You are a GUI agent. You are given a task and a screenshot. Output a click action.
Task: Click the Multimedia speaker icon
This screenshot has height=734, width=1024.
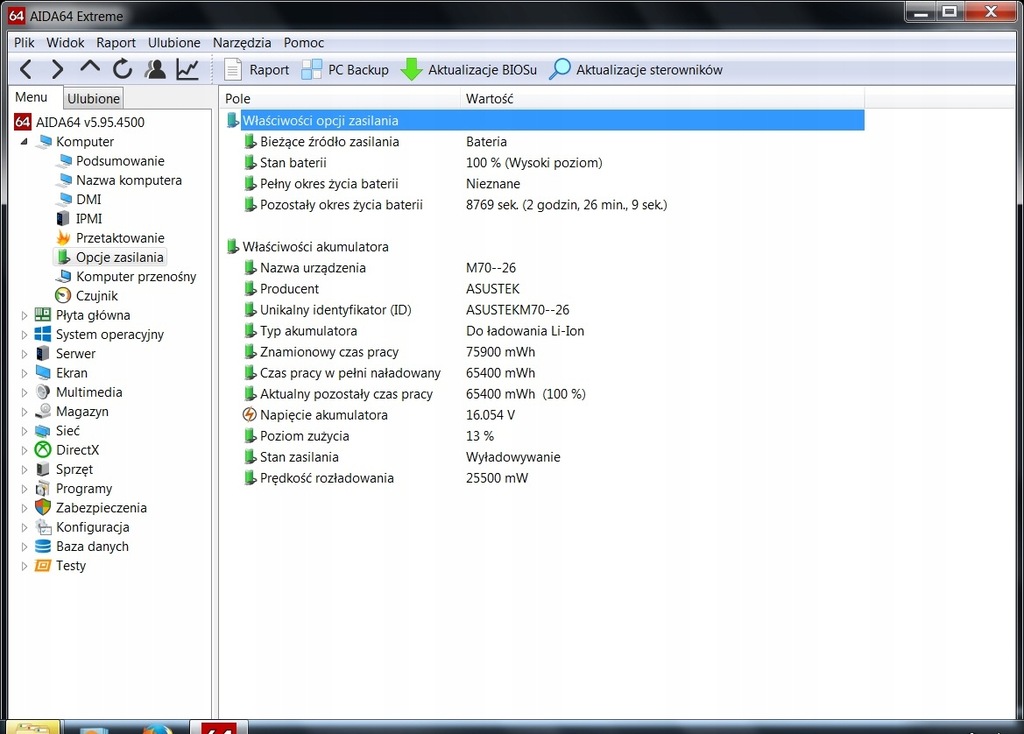pyautogui.click(x=42, y=392)
